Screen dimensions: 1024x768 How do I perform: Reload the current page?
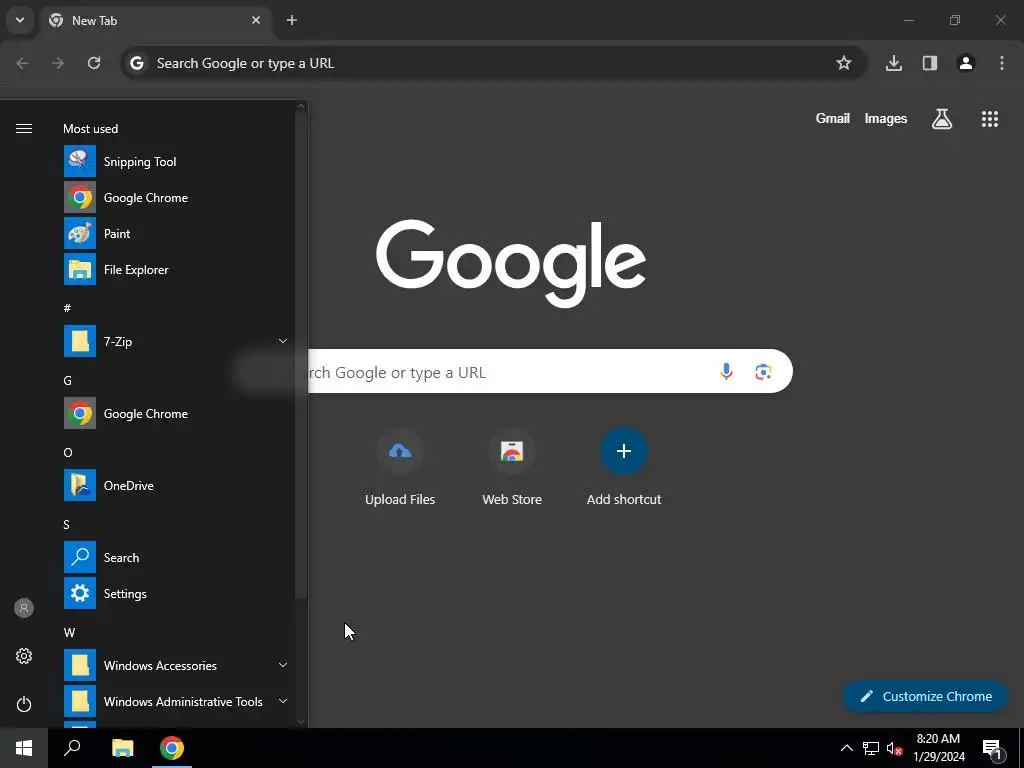coord(94,63)
